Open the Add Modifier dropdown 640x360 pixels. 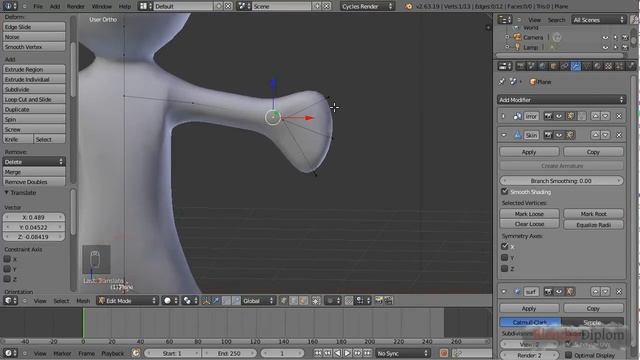coord(562,100)
